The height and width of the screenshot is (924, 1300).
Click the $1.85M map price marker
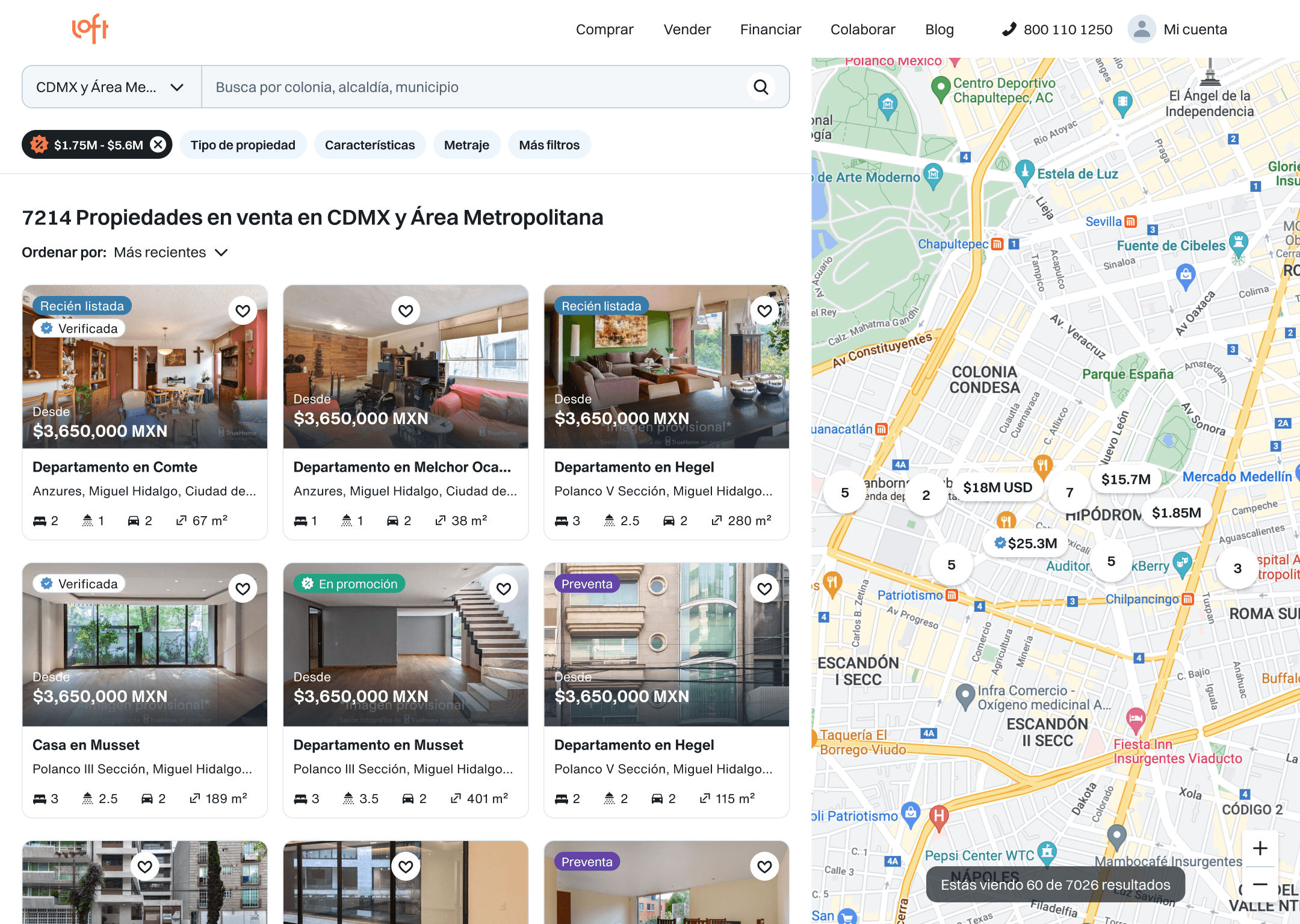tap(1176, 513)
